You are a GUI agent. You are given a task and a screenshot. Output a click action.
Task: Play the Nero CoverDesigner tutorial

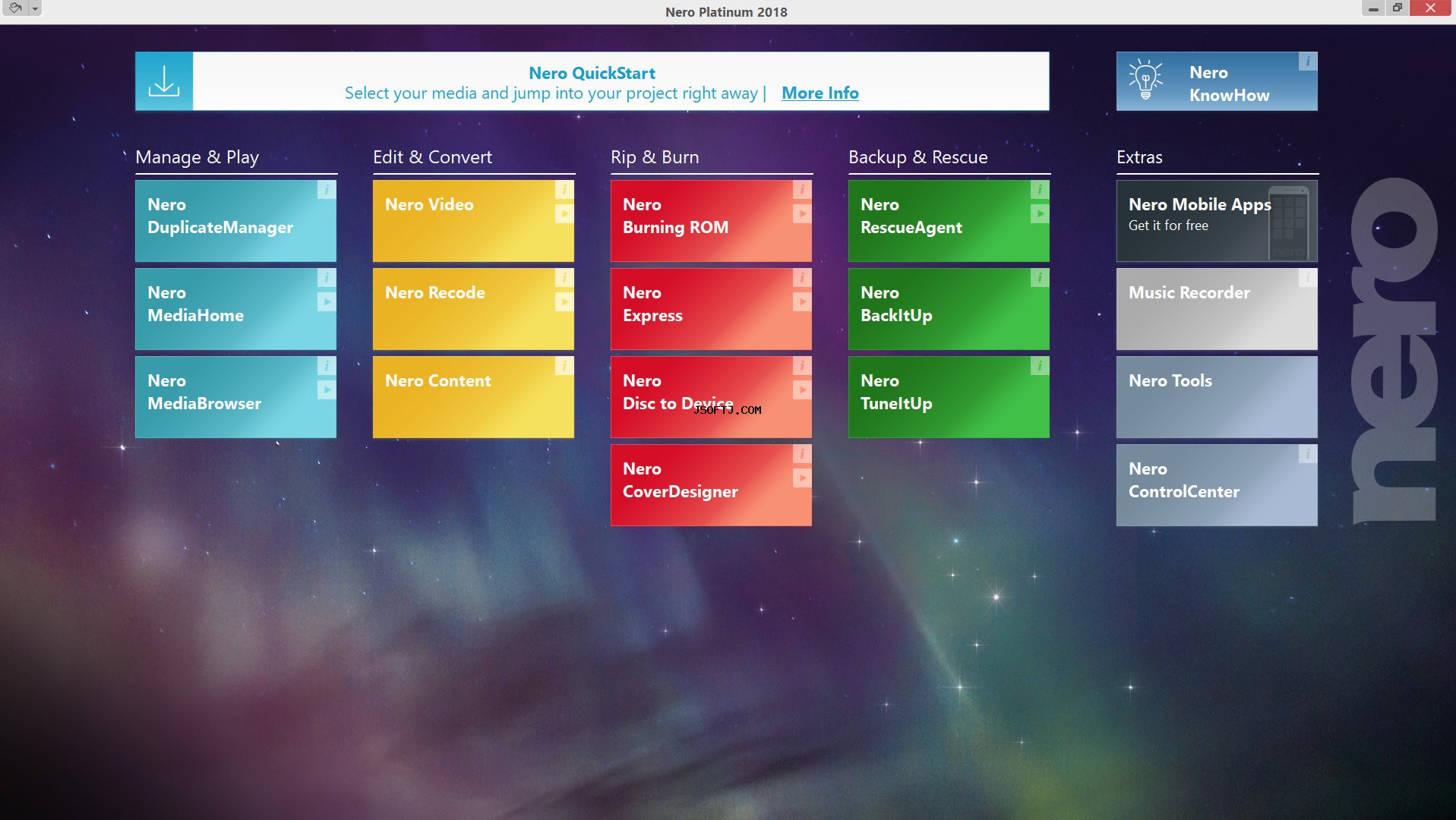[802, 478]
